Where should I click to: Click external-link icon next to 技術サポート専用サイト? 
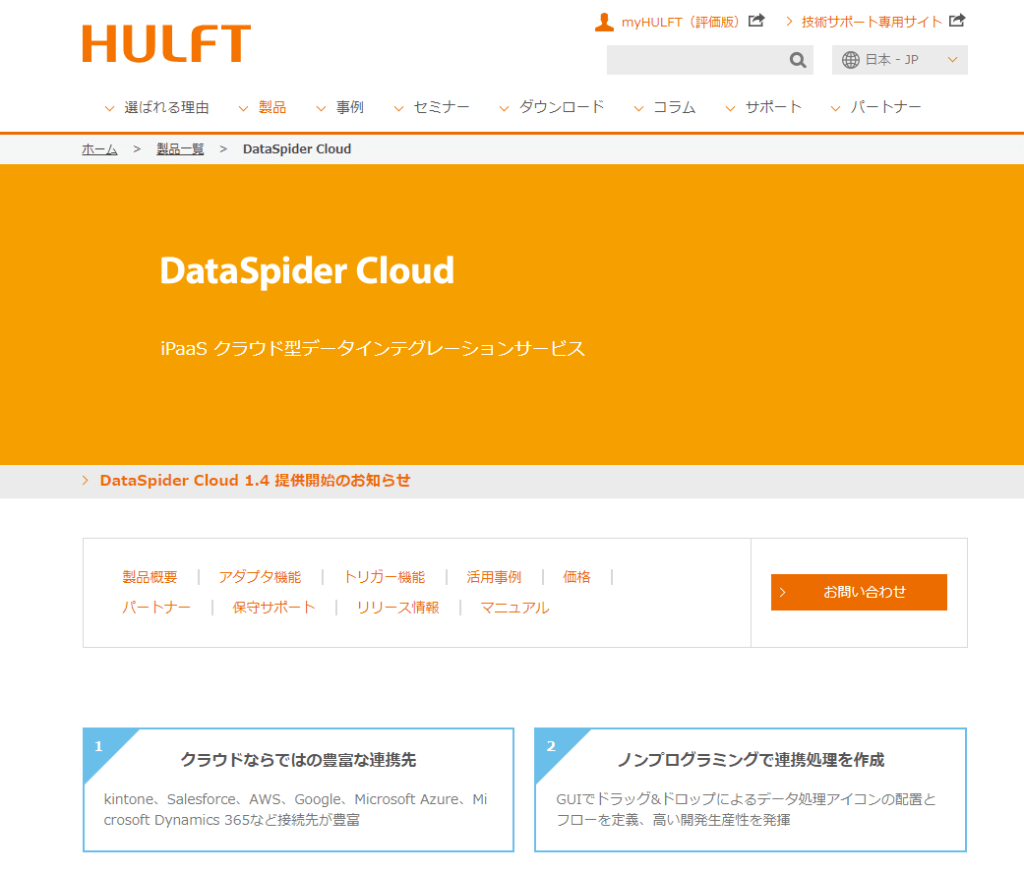pos(957,21)
